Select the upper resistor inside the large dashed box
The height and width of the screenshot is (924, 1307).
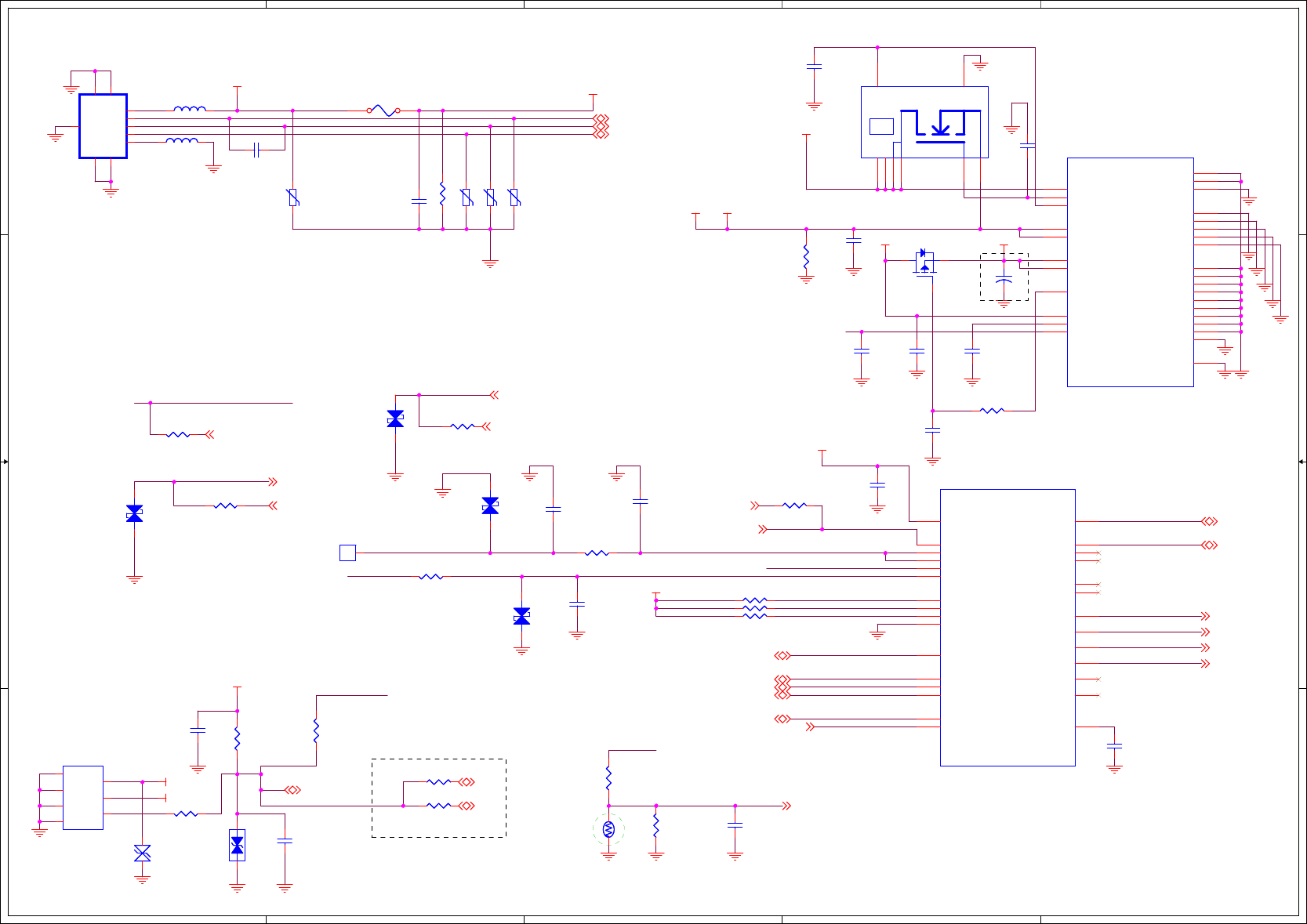point(438,781)
